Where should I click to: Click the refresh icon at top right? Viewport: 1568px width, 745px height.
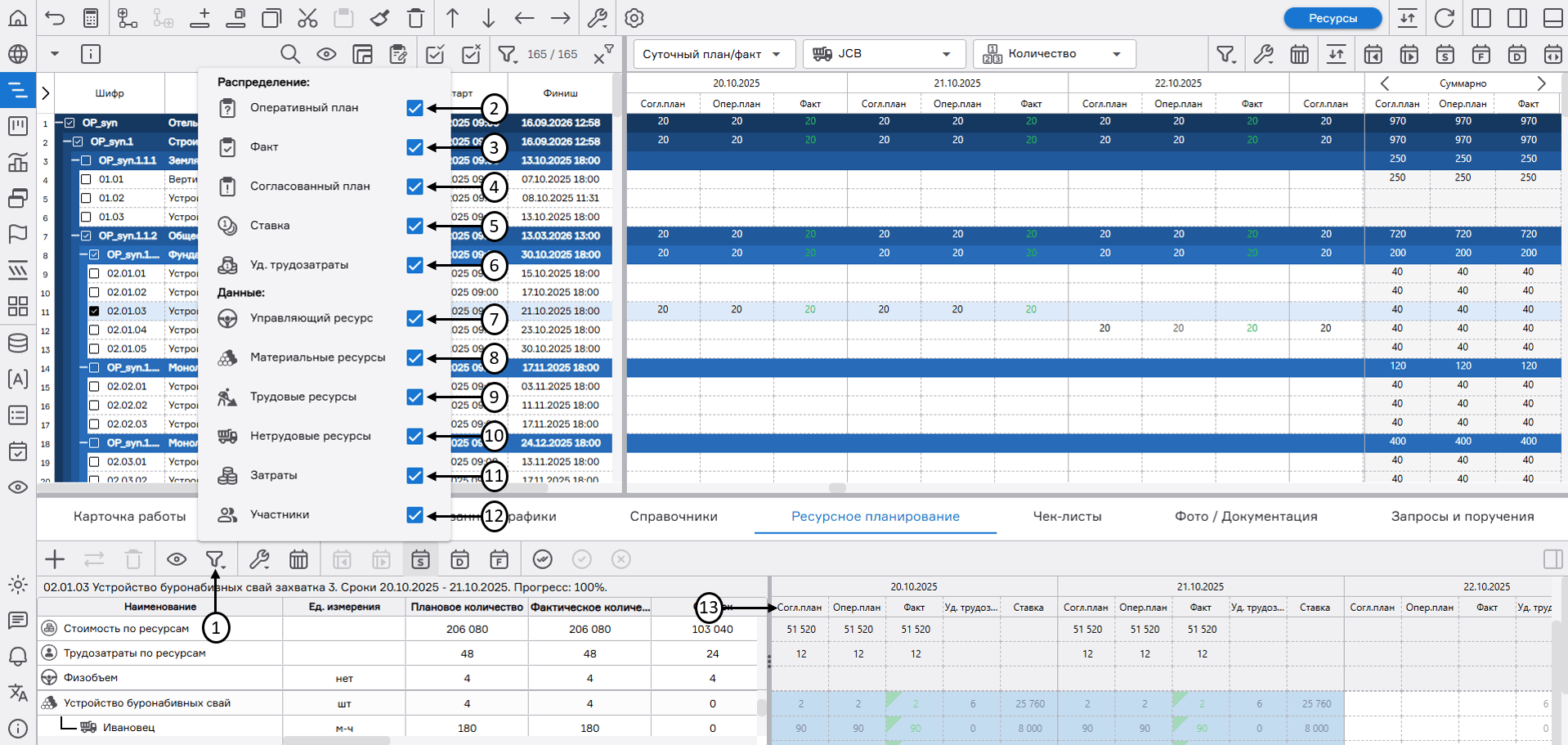[x=1445, y=18]
